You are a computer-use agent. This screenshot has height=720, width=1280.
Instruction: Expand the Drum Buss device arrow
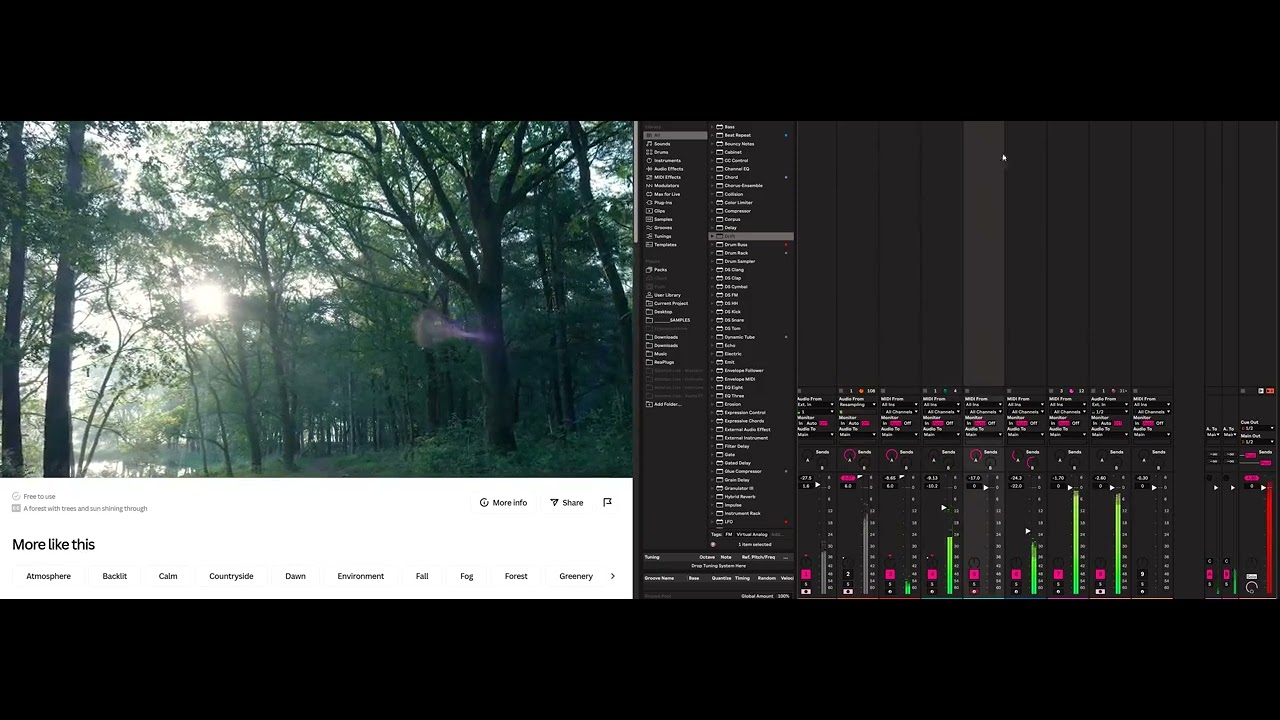click(712, 244)
